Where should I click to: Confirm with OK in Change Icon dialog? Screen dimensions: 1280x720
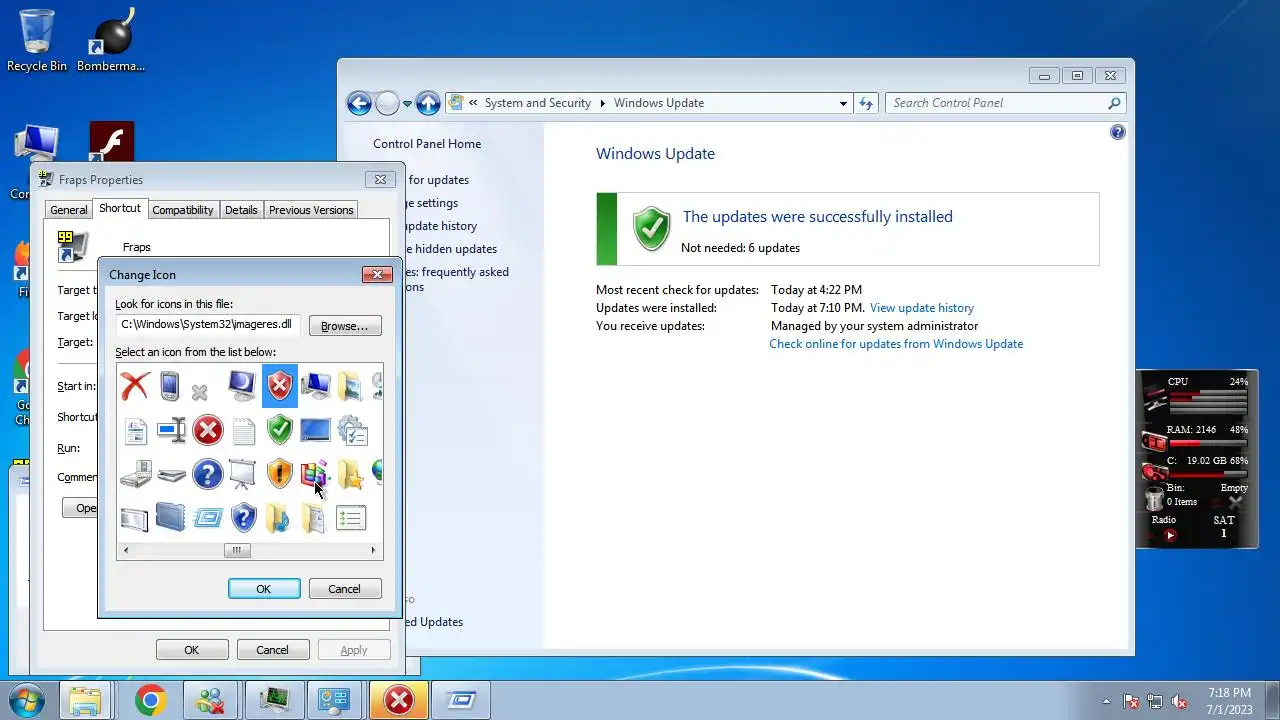(x=264, y=589)
